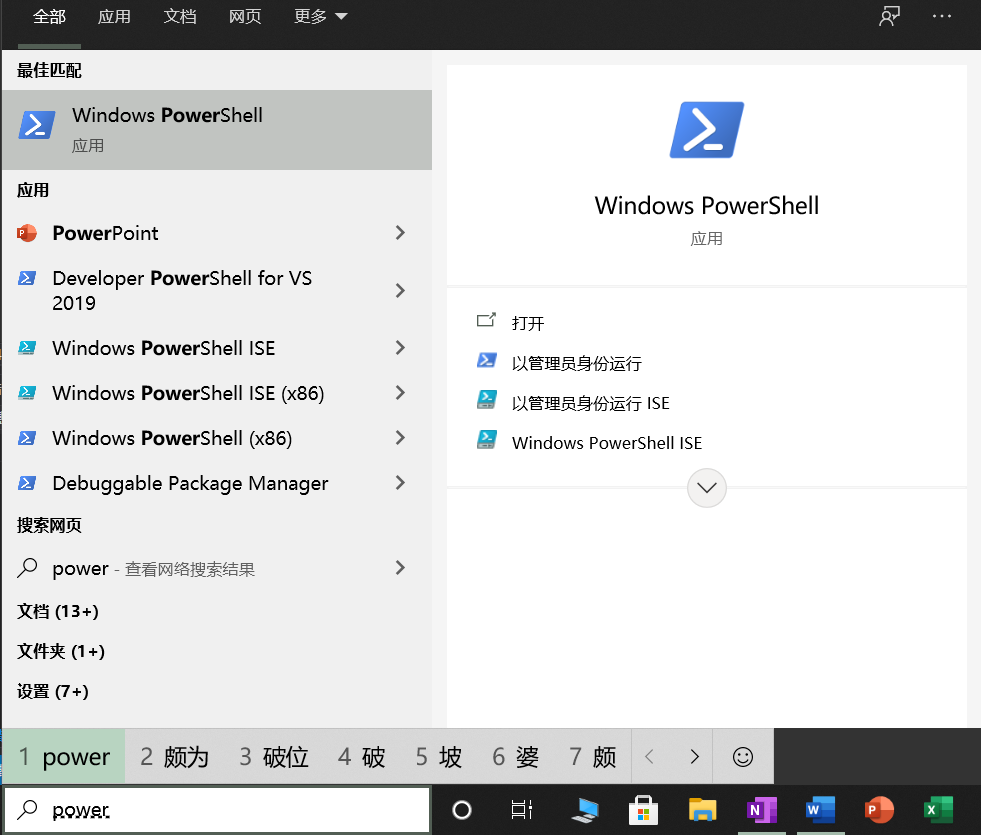The image size is (981, 835).
Task: Open Excel from the taskbar
Action: 938,811
